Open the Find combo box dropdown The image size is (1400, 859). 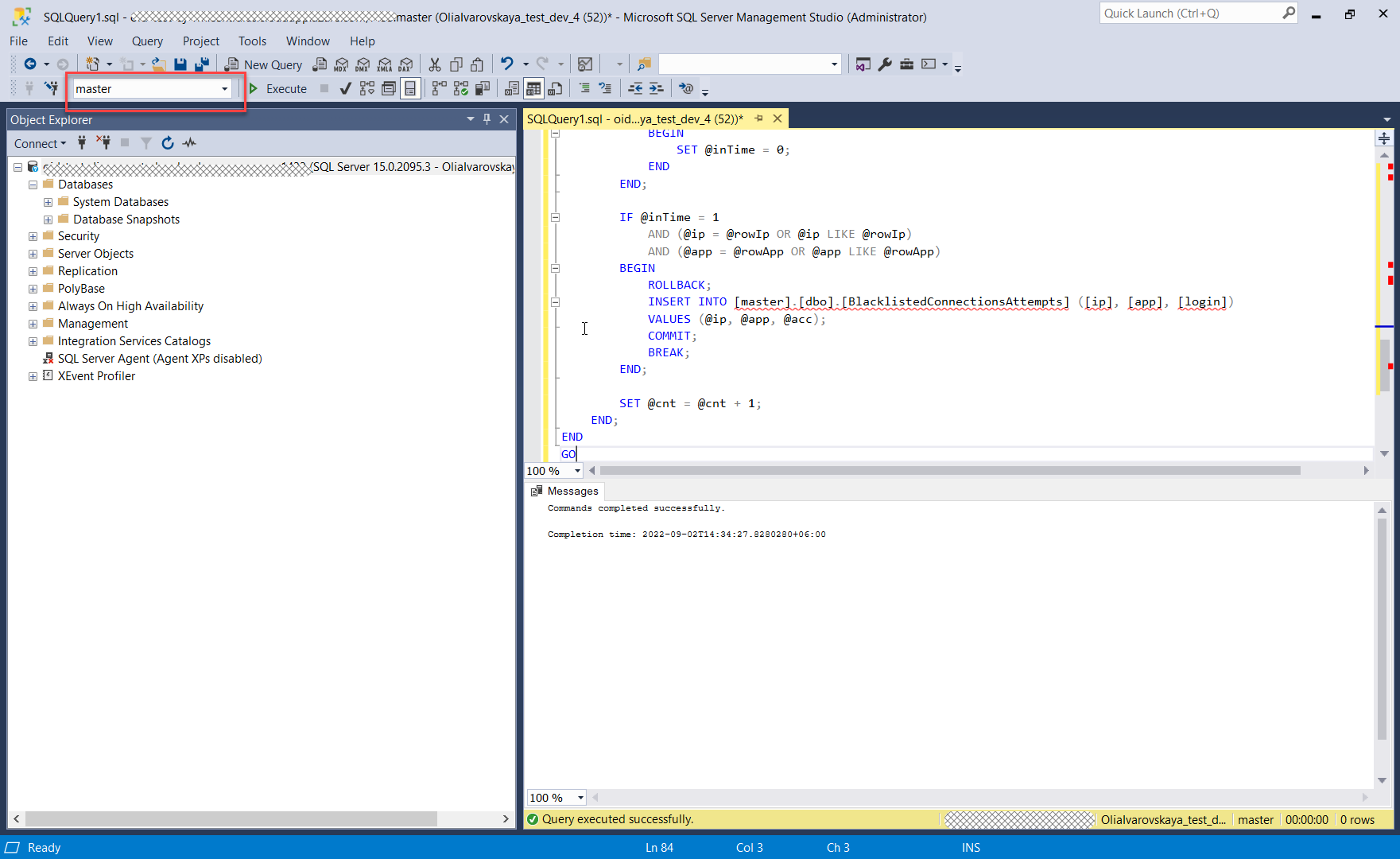click(834, 64)
